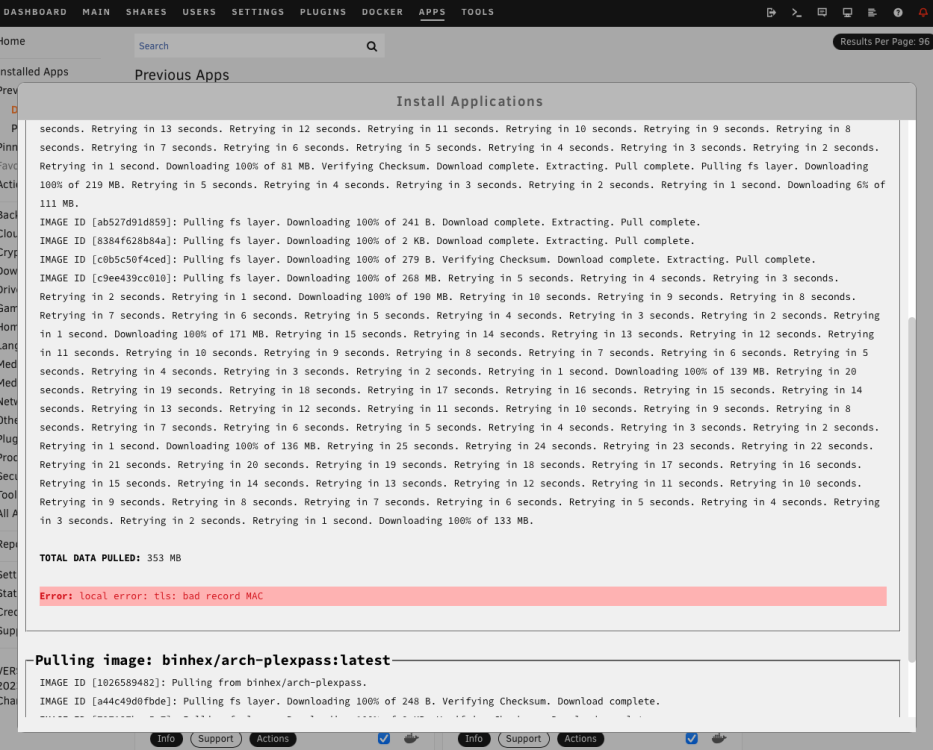
Task: Go to the Plugins tab
Action: [x=323, y=12]
